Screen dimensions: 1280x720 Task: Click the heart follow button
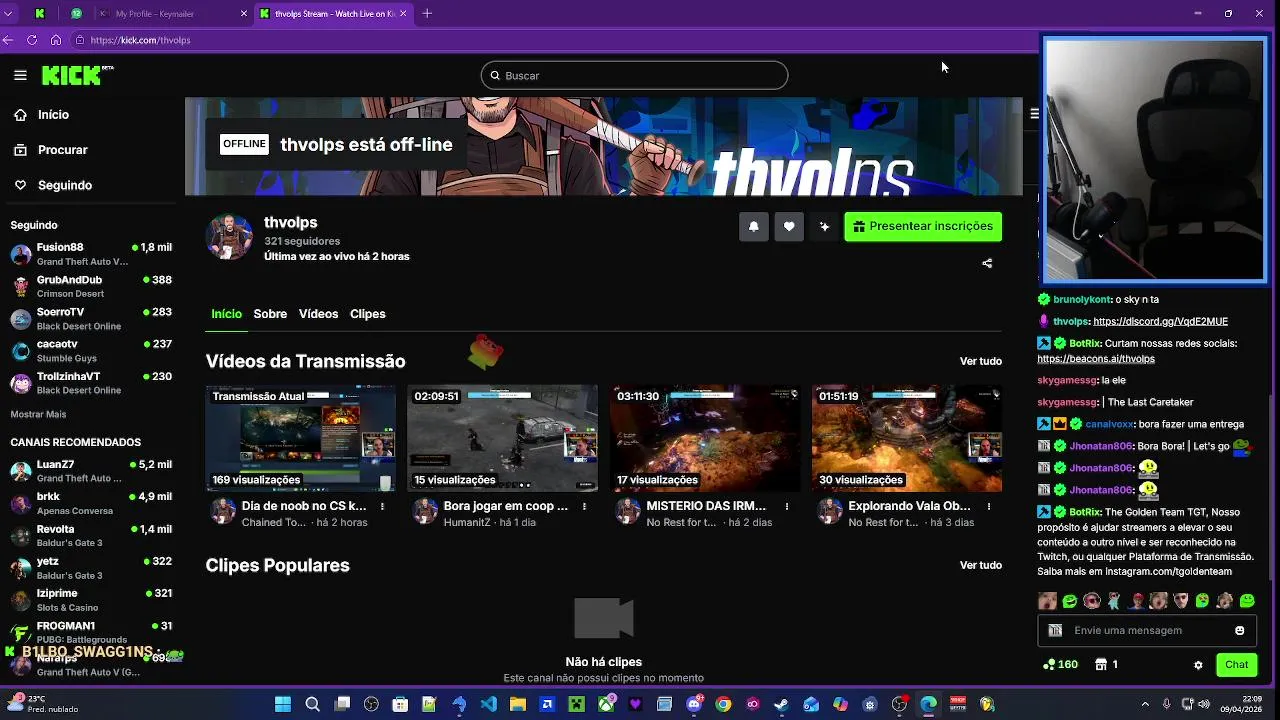pyautogui.click(x=789, y=227)
